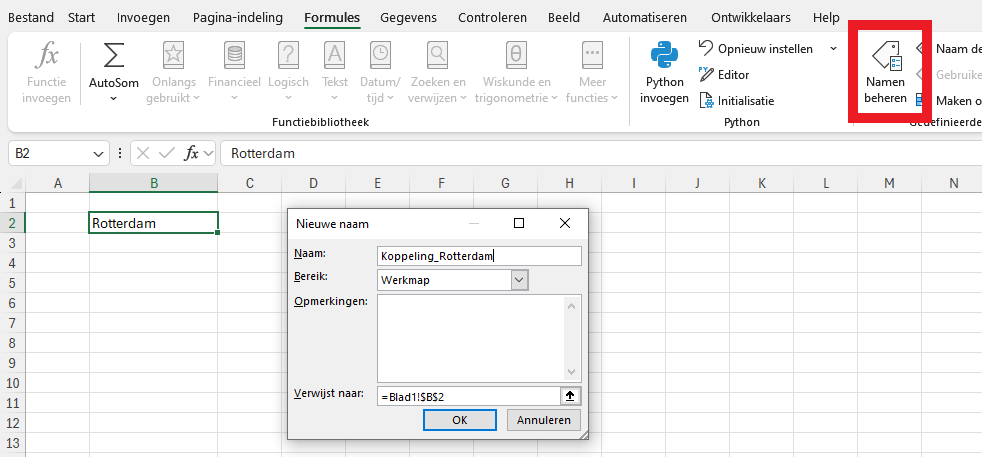Open Onlangs gebruikt functions list
This screenshot has height=457, width=982.
click(x=173, y=74)
